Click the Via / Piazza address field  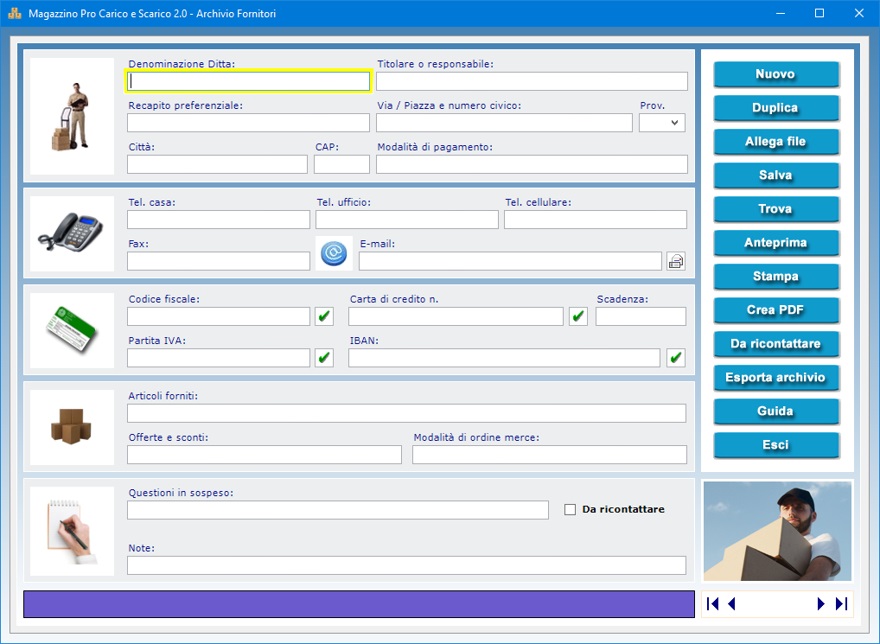[504, 122]
